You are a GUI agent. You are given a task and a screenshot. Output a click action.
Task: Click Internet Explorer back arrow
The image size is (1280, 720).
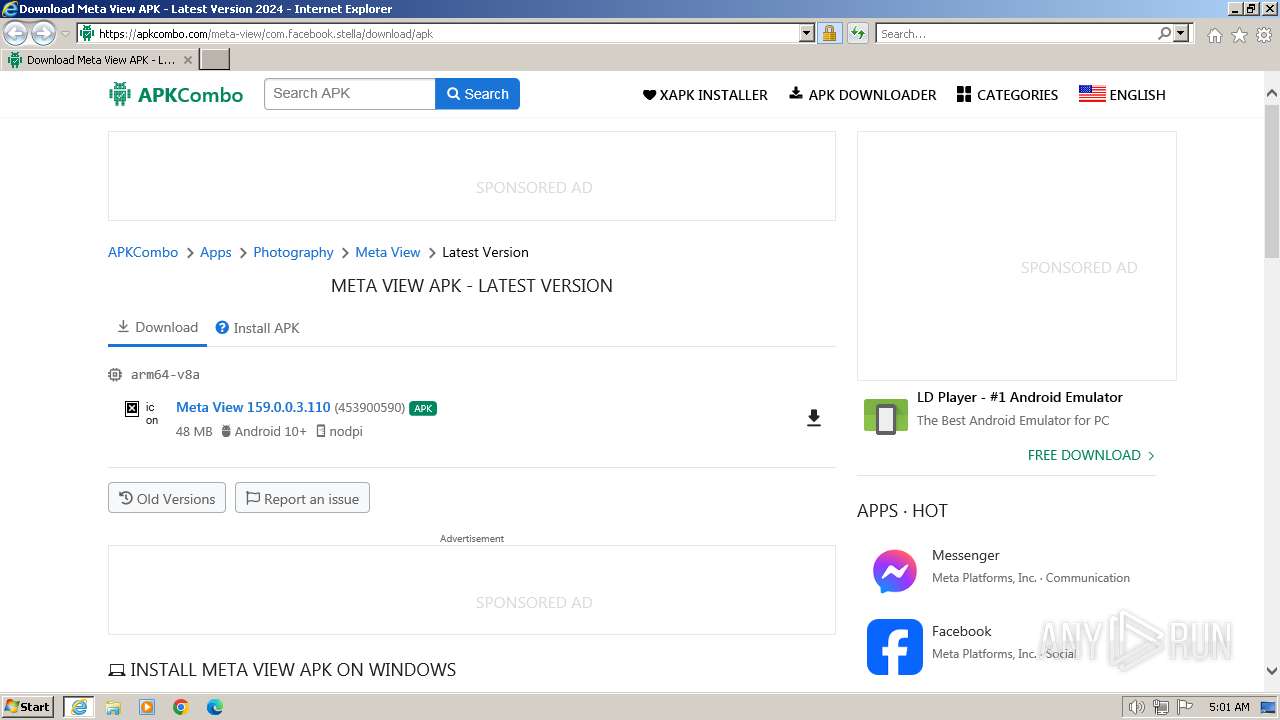pos(16,34)
